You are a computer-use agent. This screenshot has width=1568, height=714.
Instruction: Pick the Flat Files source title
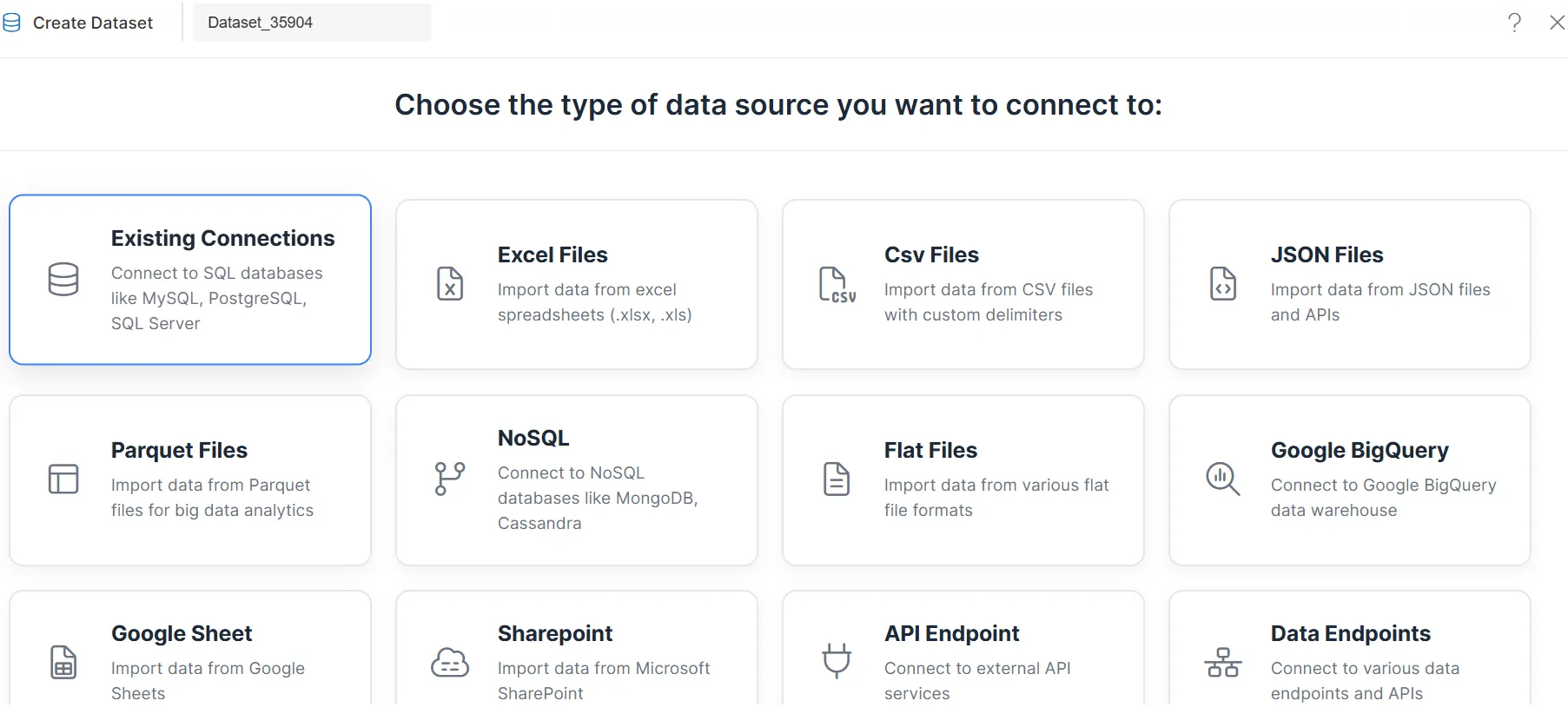point(930,450)
